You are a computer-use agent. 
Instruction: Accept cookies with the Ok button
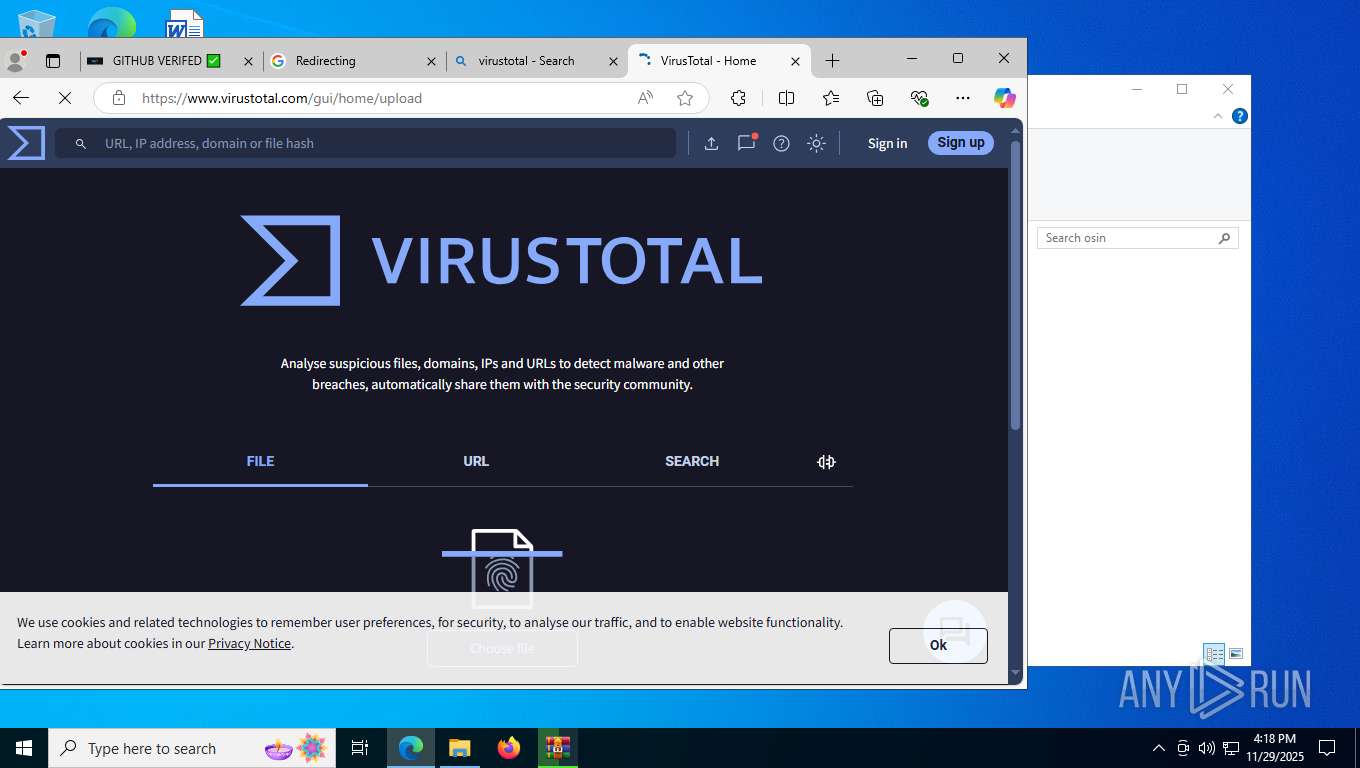pyautogui.click(x=938, y=645)
